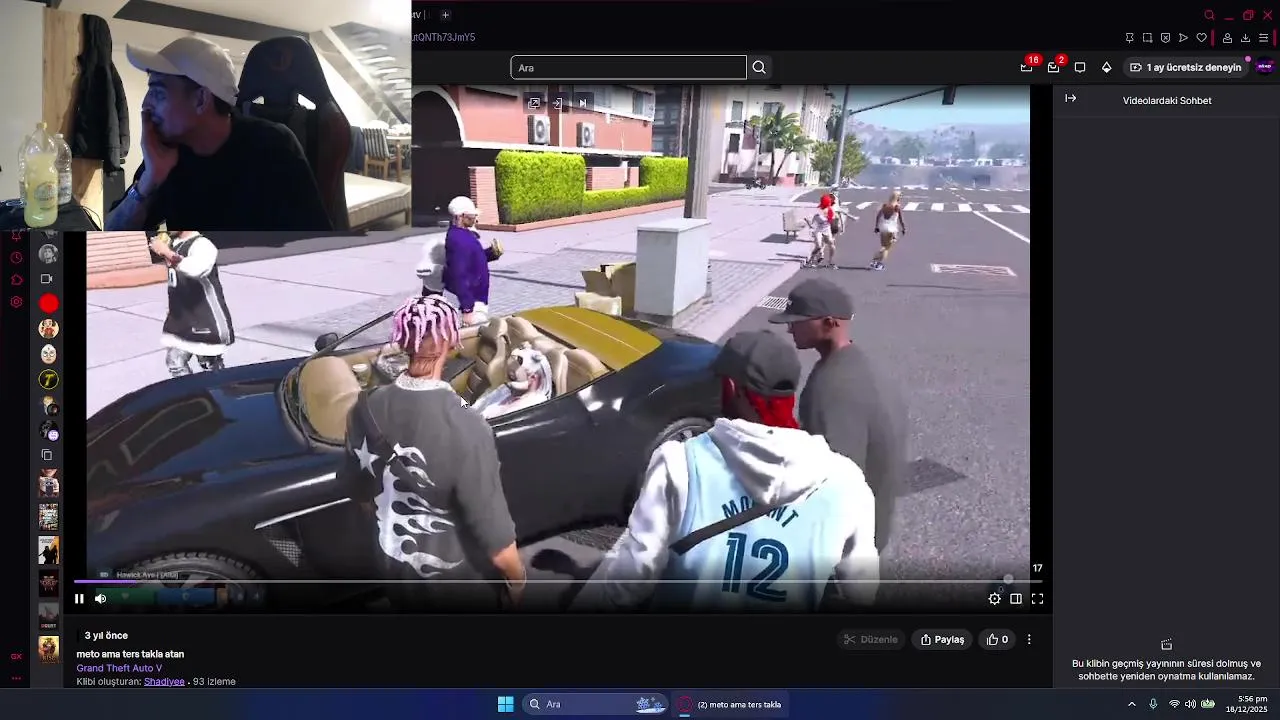Click the ad-blocker shield icon

1165,38
